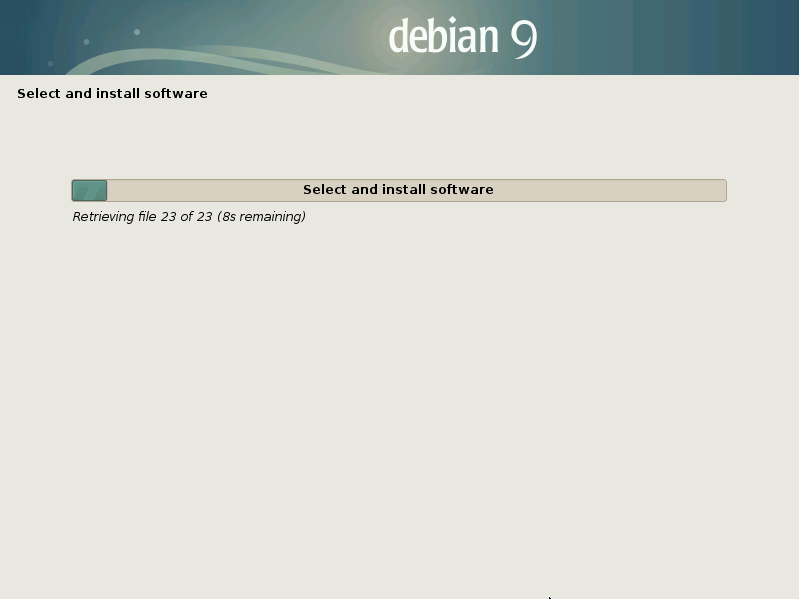The width and height of the screenshot is (799, 599).
Task: Click the unfilled right end of the progress bar
Action: click(x=700, y=190)
